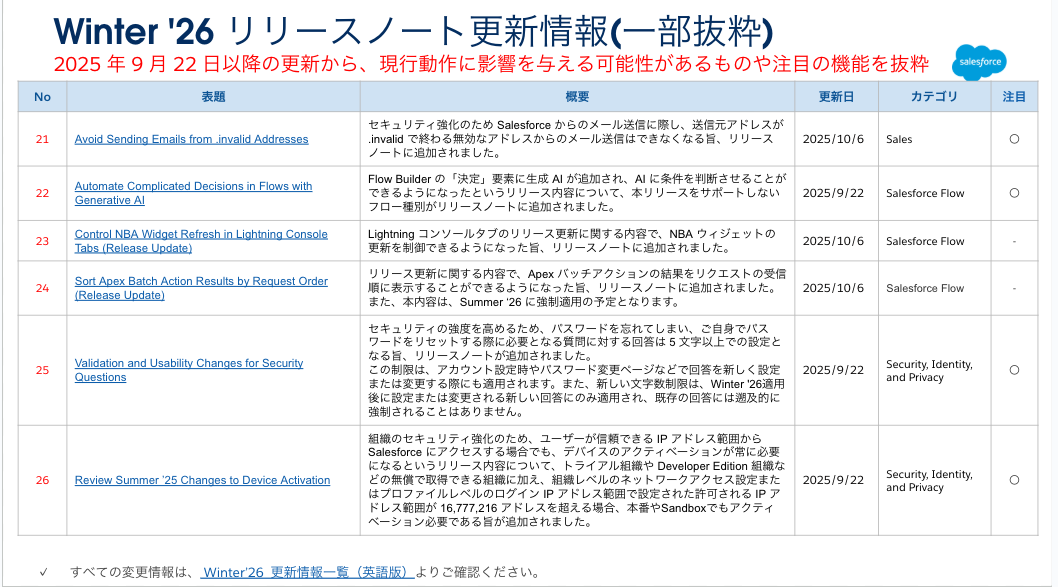Viewport: 1058px width, 587px height.
Task: Select row number 22 cell
Action: 43,193
